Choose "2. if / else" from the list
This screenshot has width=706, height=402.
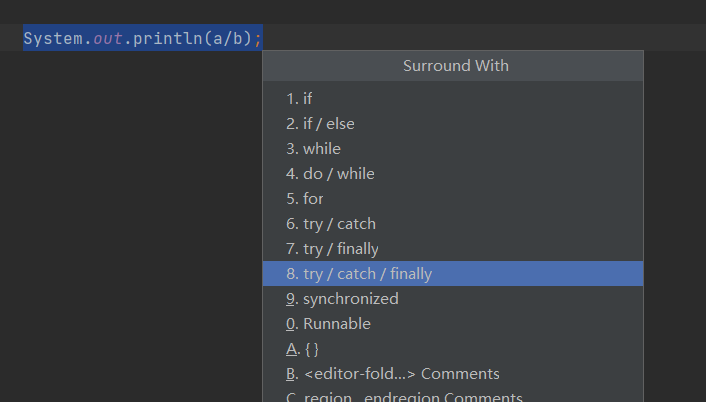(320, 124)
